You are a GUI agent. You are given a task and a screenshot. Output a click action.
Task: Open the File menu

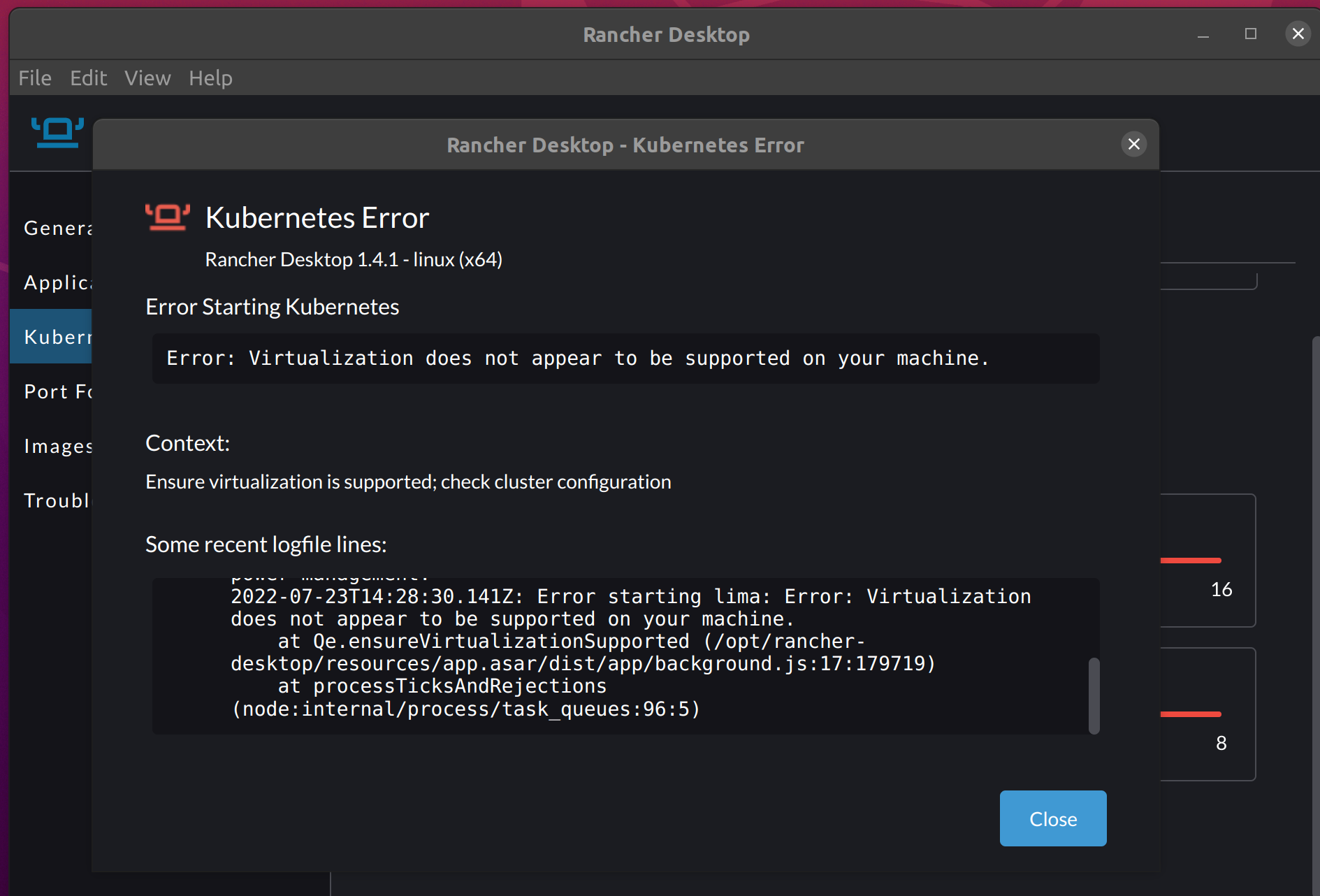[35, 78]
